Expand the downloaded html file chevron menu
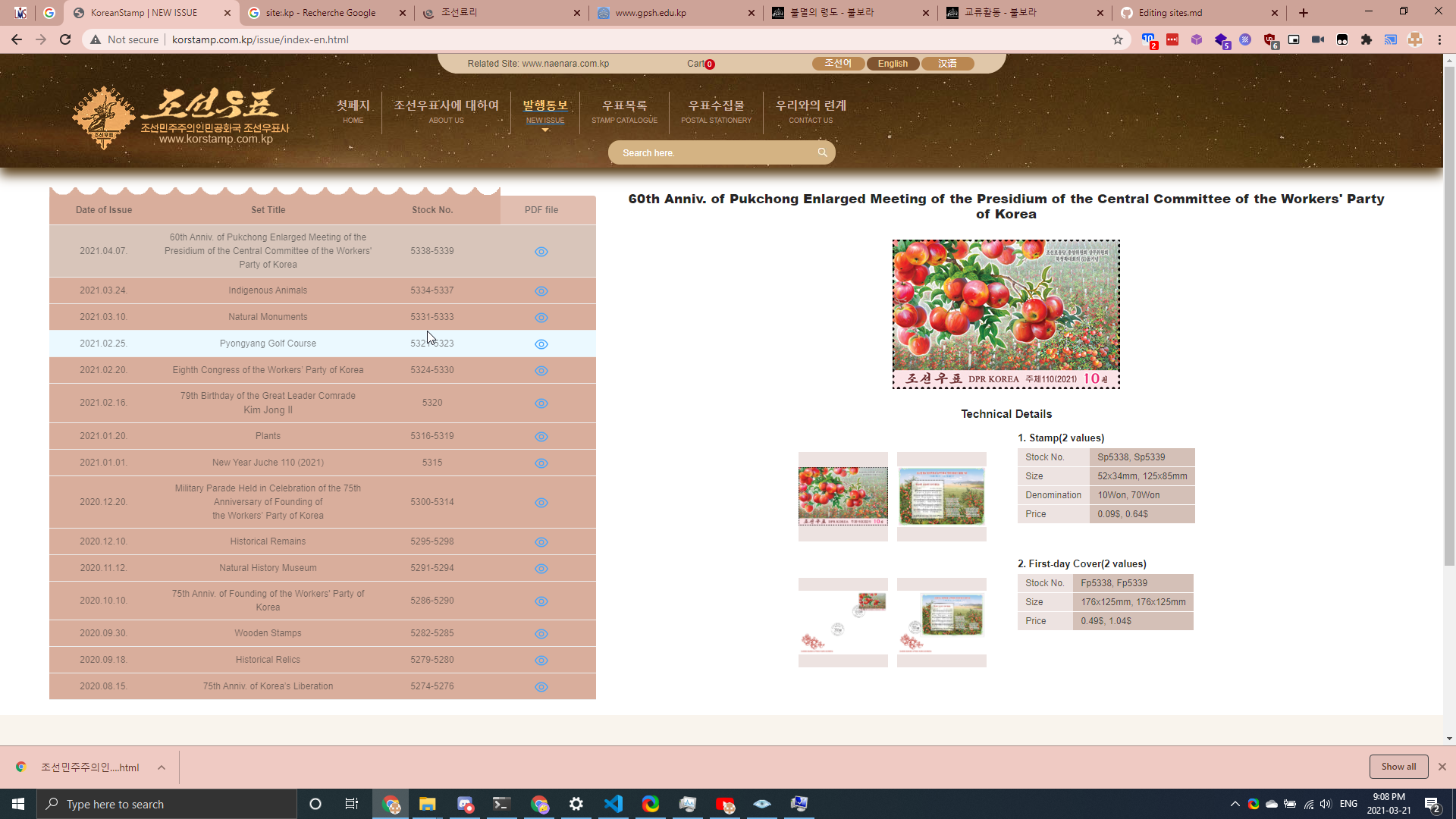 (x=162, y=767)
